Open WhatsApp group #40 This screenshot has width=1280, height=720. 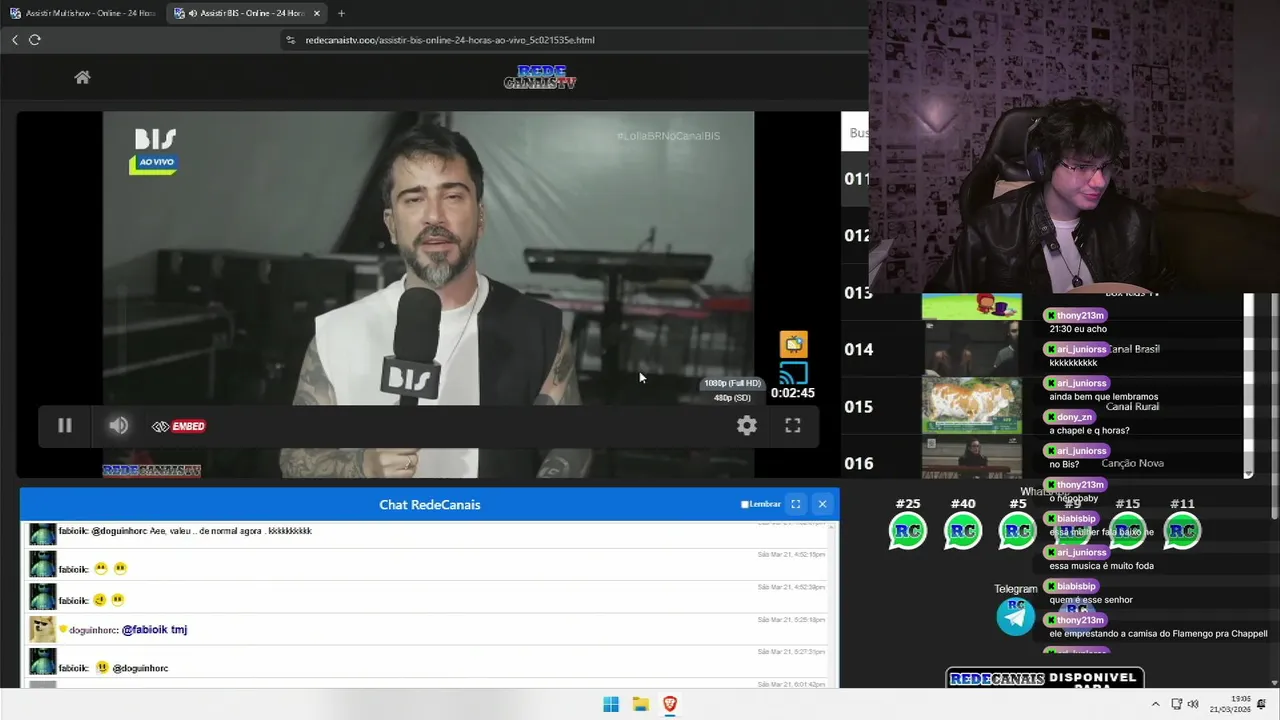point(963,531)
